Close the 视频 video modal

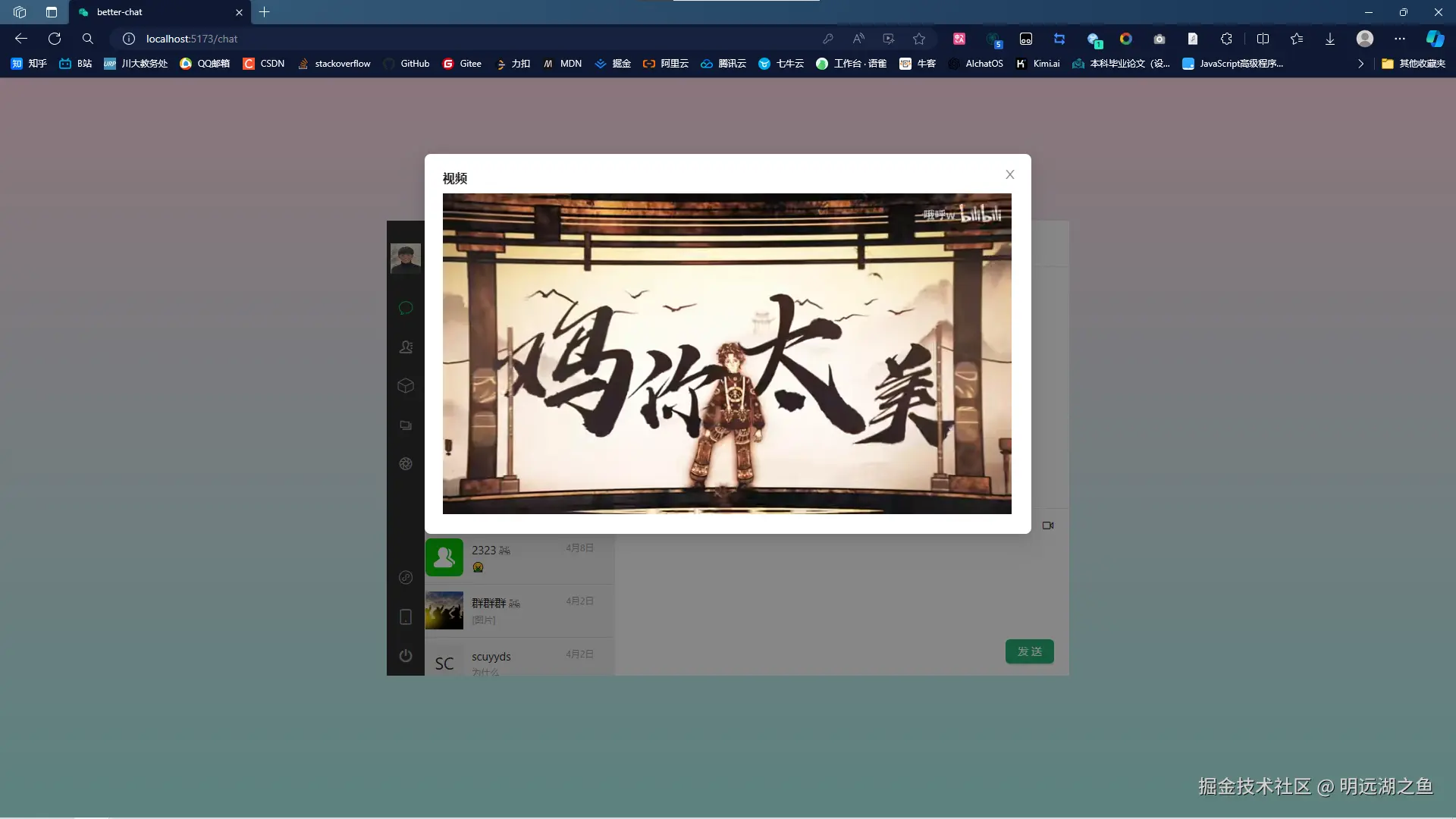[1009, 174]
